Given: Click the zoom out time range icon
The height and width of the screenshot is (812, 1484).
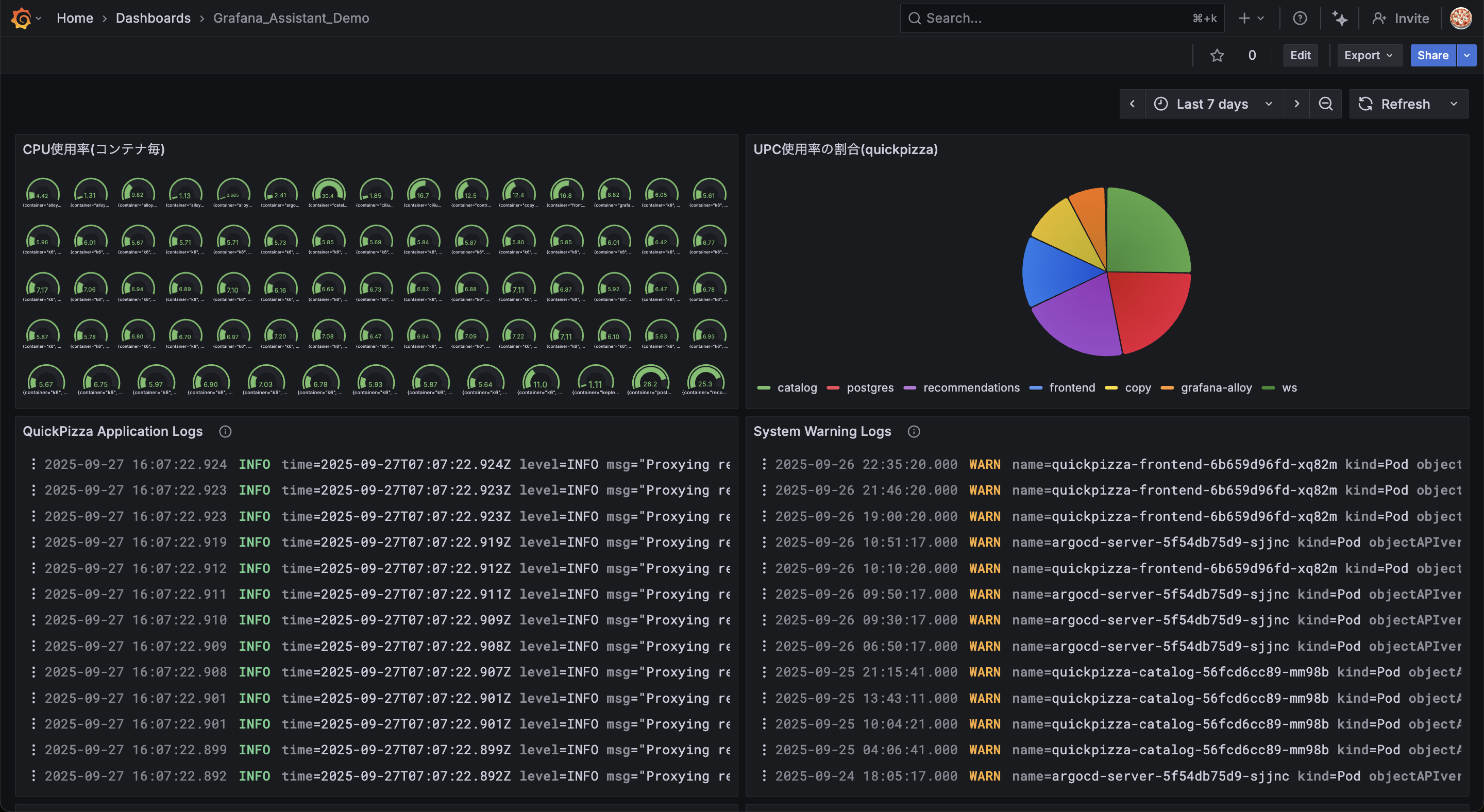Looking at the screenshot, I should point(1326,104).
